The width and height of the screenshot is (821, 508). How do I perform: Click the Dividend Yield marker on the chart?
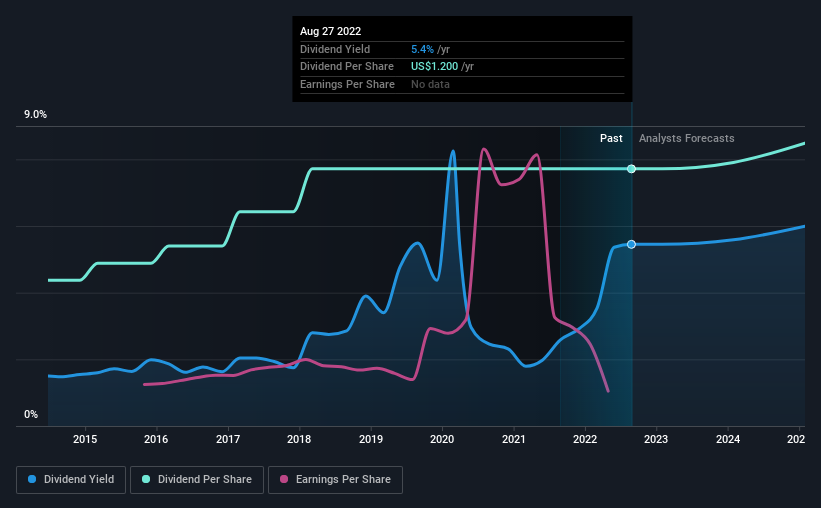click(631, 245)
